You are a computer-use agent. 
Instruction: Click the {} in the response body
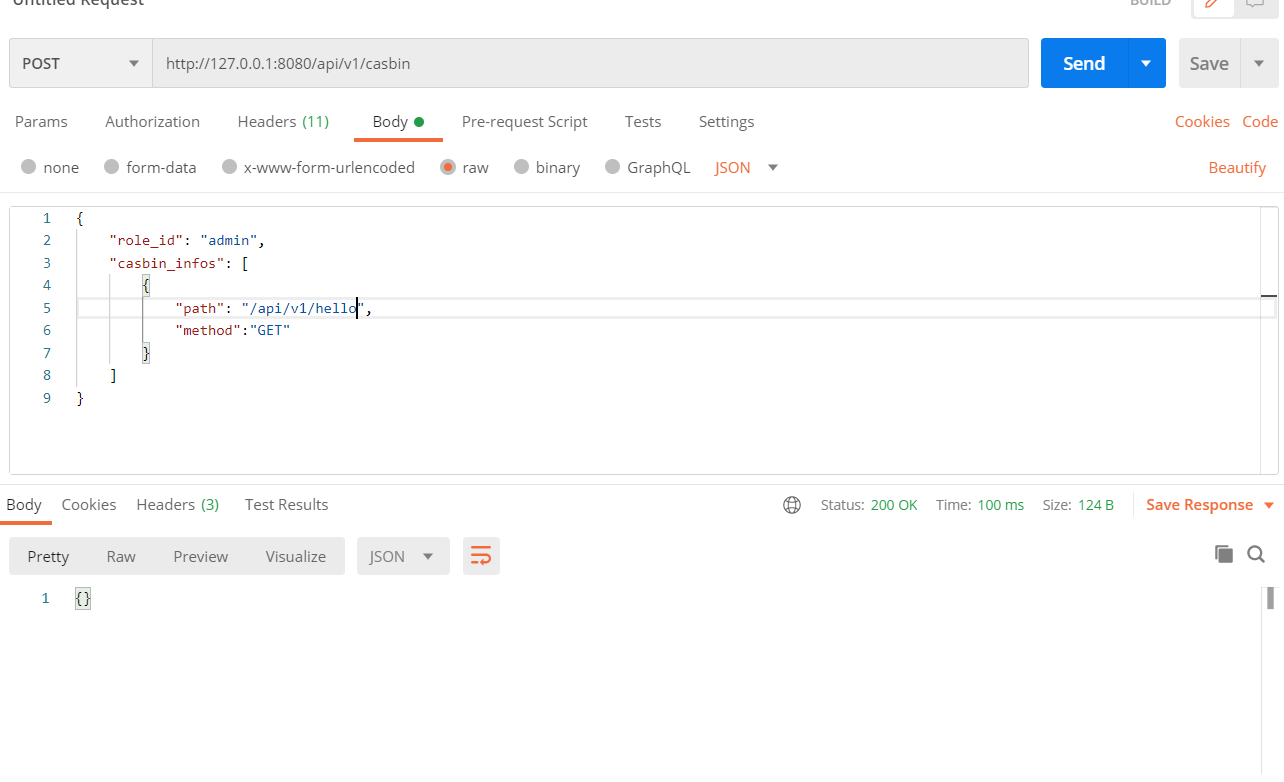83,598
